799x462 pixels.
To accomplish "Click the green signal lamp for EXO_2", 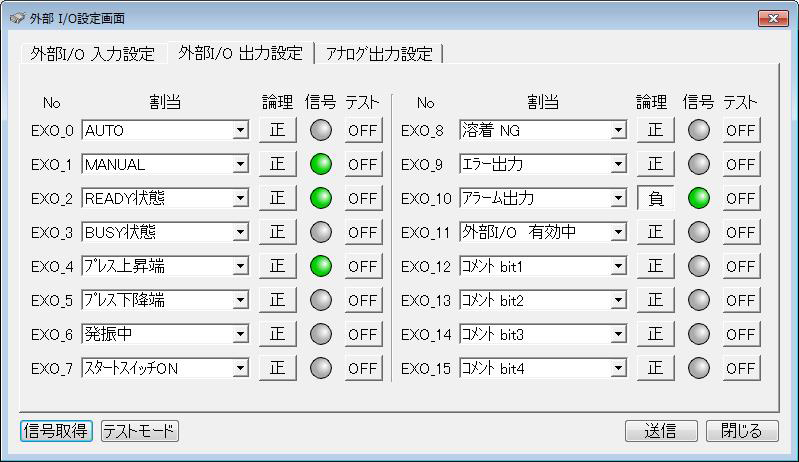I will coord(321,198).
